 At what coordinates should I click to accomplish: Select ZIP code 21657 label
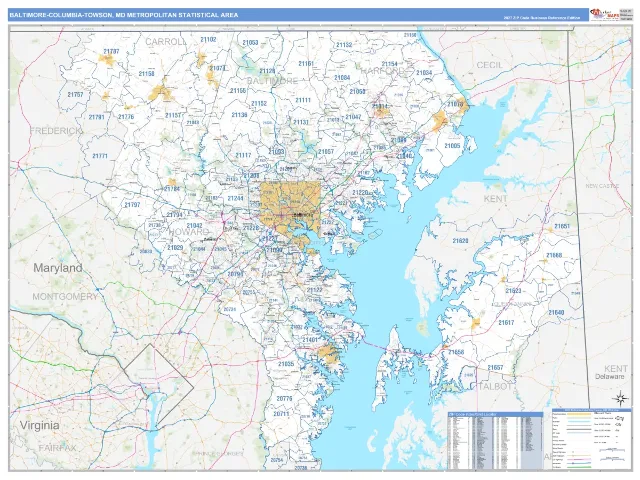(495, 368)
